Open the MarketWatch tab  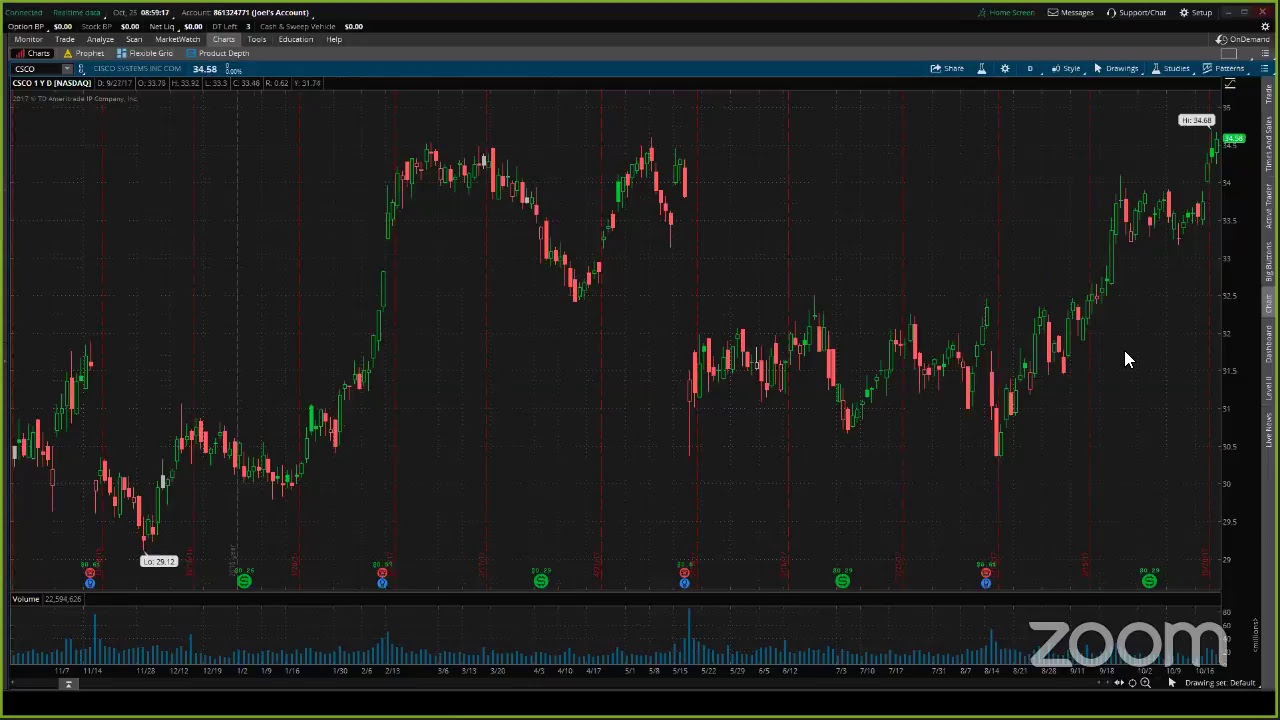pyautogui.click(x=177, y=39)
